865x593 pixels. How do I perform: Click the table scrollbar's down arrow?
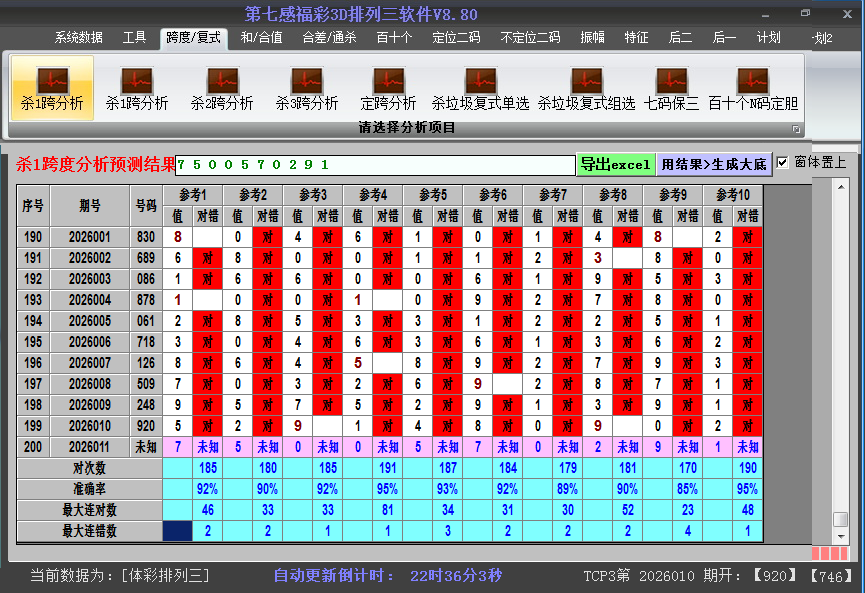(x=841, y=537)
